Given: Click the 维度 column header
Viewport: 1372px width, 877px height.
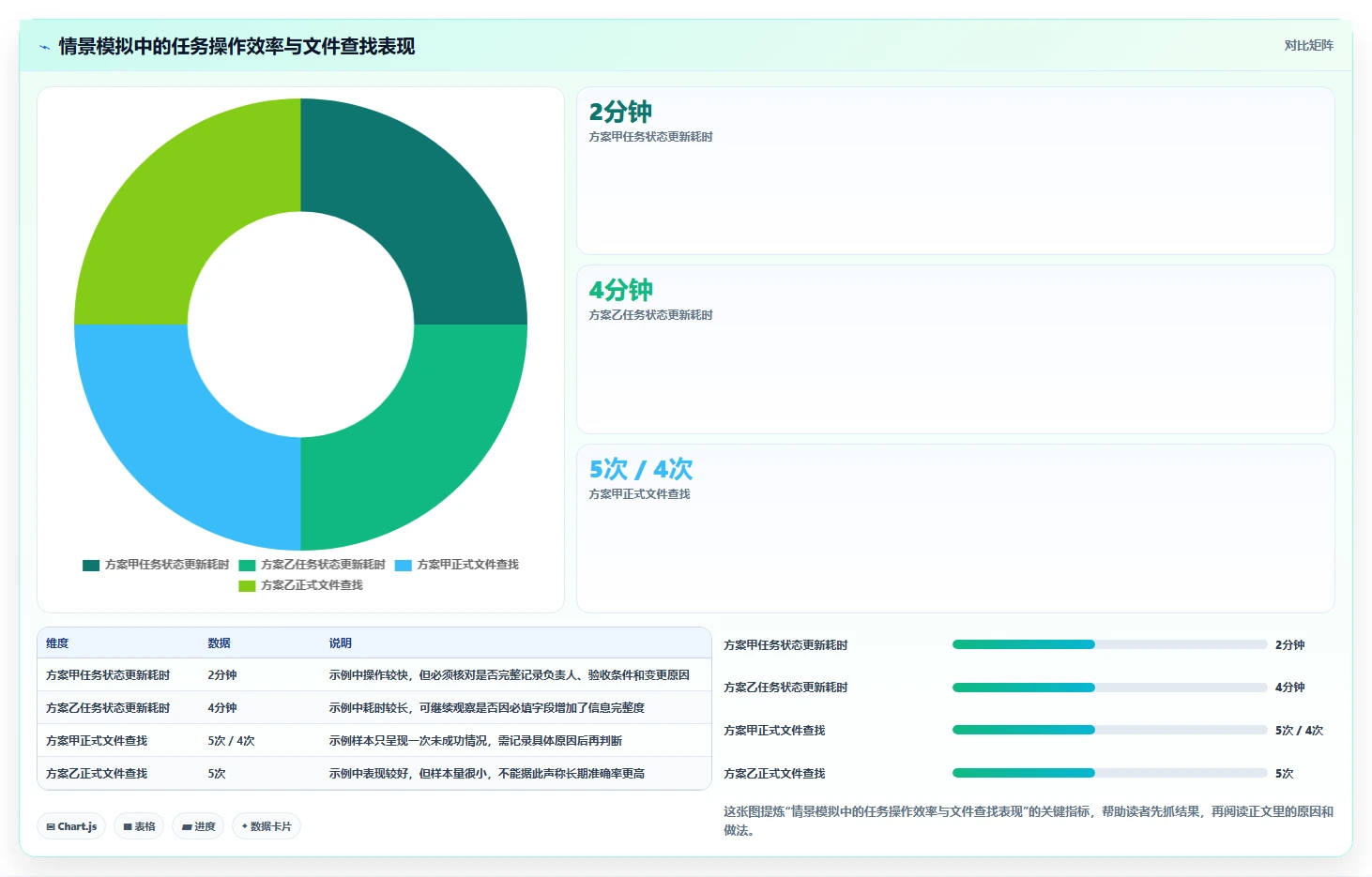Looking at the screenshot, I should click(x=57, y=643).
